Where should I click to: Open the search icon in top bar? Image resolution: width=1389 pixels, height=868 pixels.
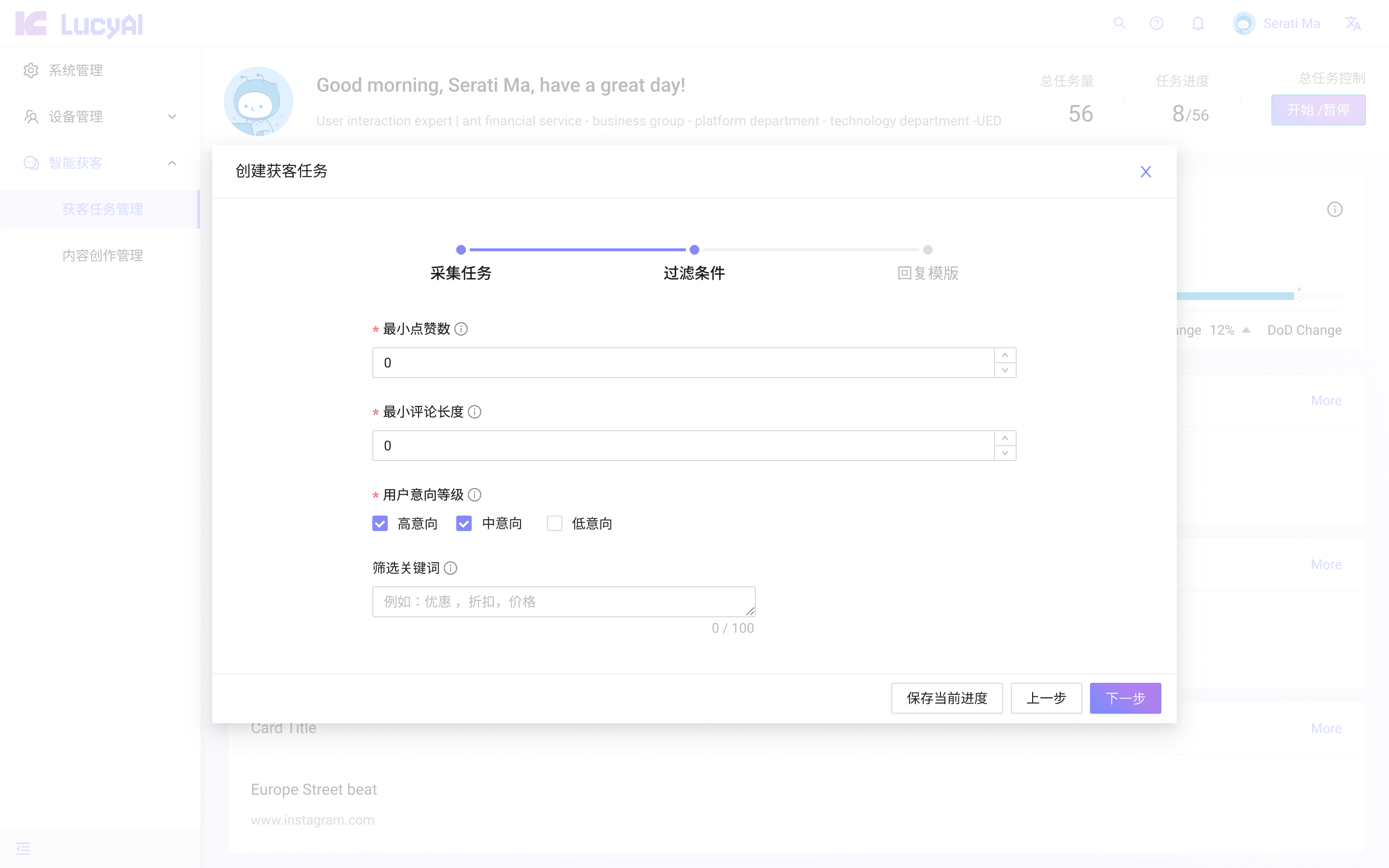[x=1120, y=24]
